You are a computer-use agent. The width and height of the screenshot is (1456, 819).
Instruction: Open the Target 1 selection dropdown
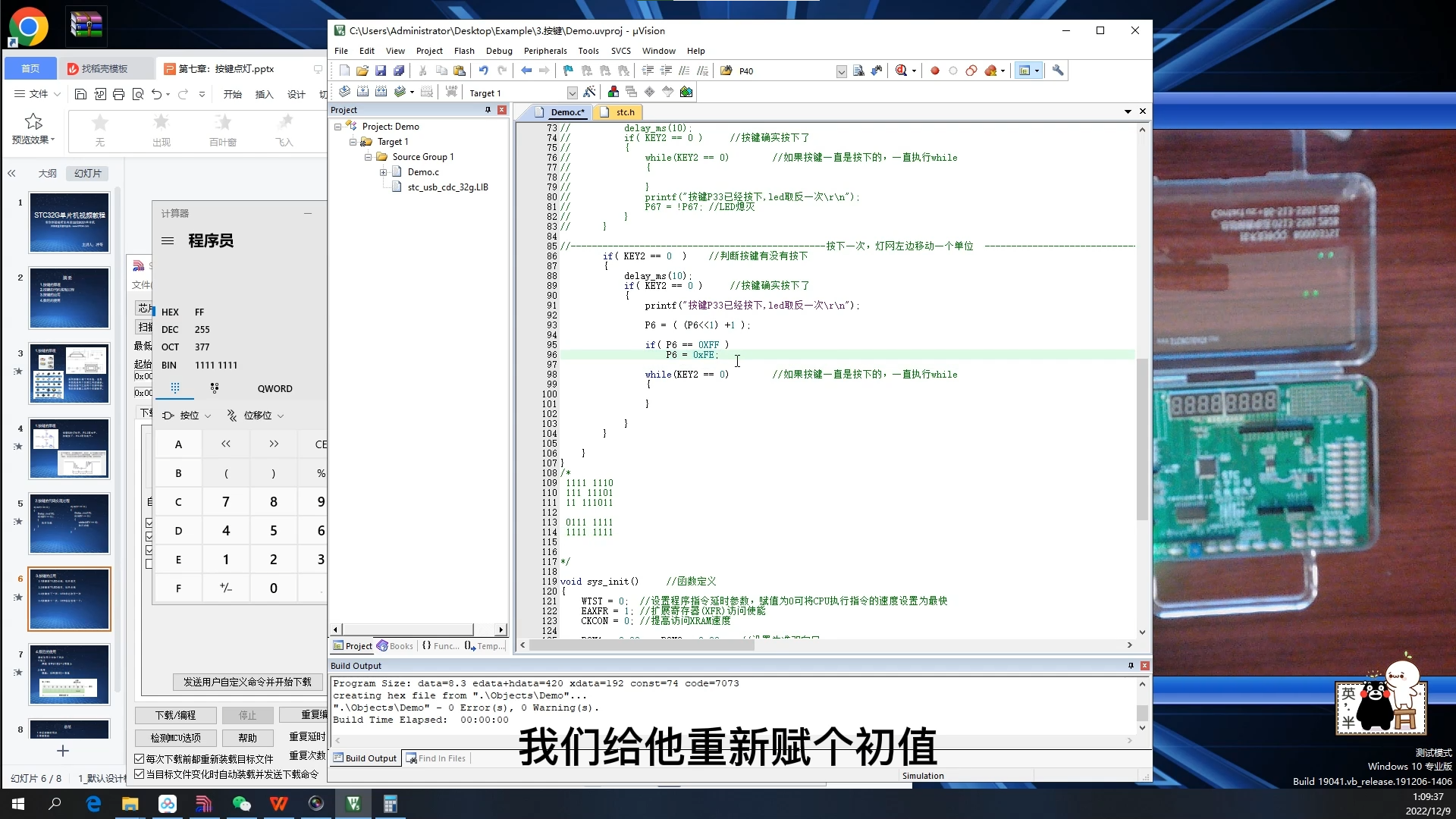click(x=572, y=93)
